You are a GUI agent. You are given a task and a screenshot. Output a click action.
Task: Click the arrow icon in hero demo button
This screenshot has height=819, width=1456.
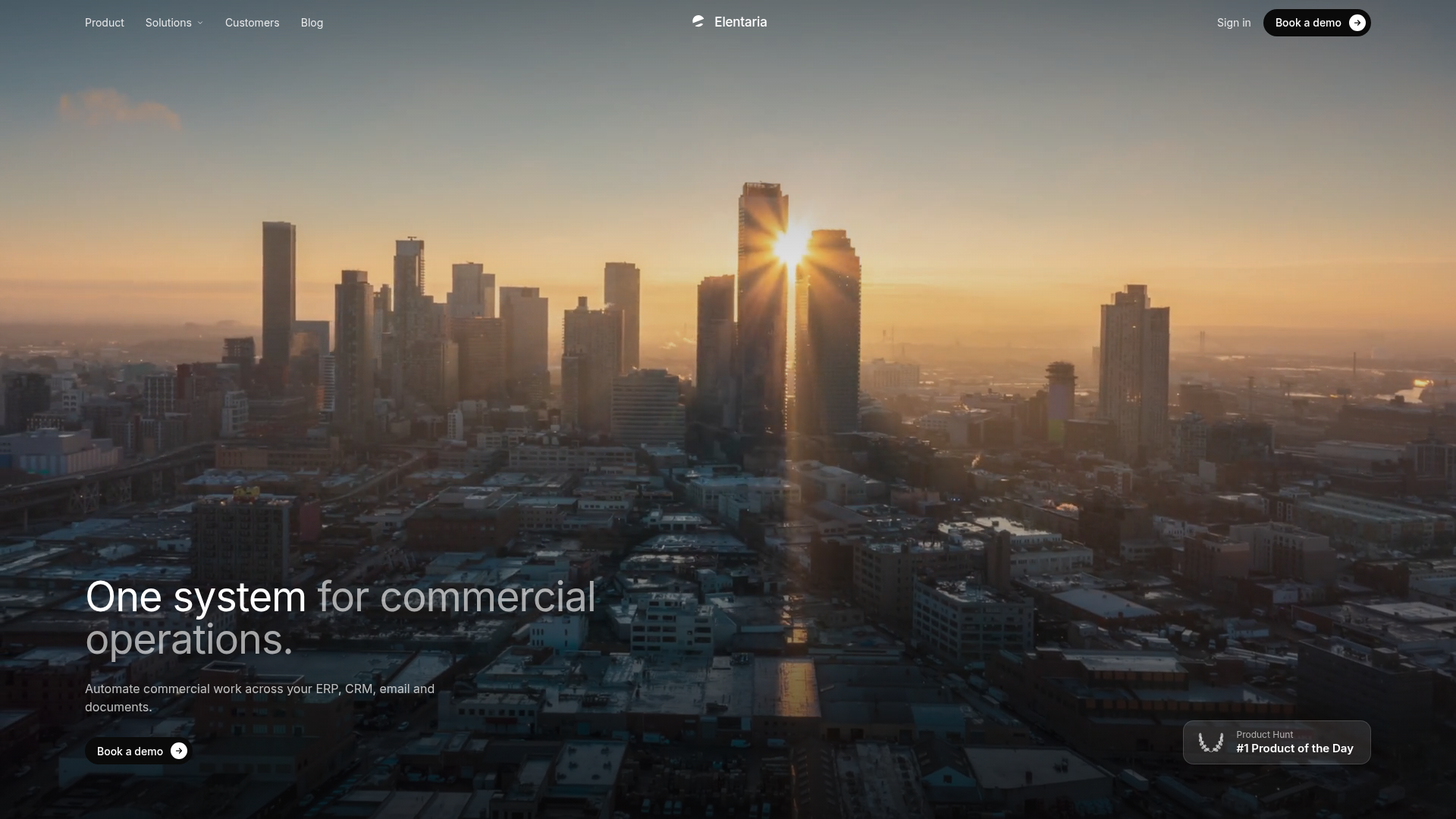tap(179, 751)
